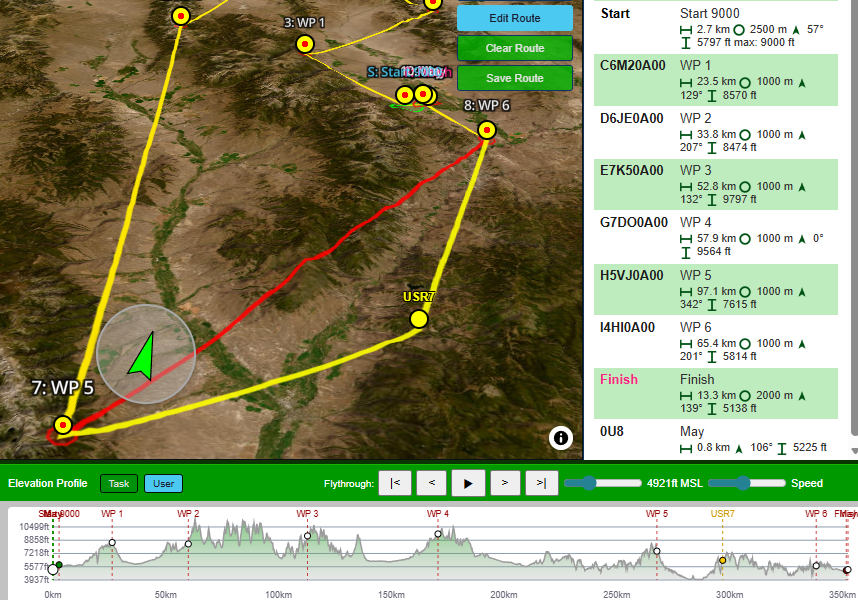Select the Start 9000 row in list

(x=716, y=27)
